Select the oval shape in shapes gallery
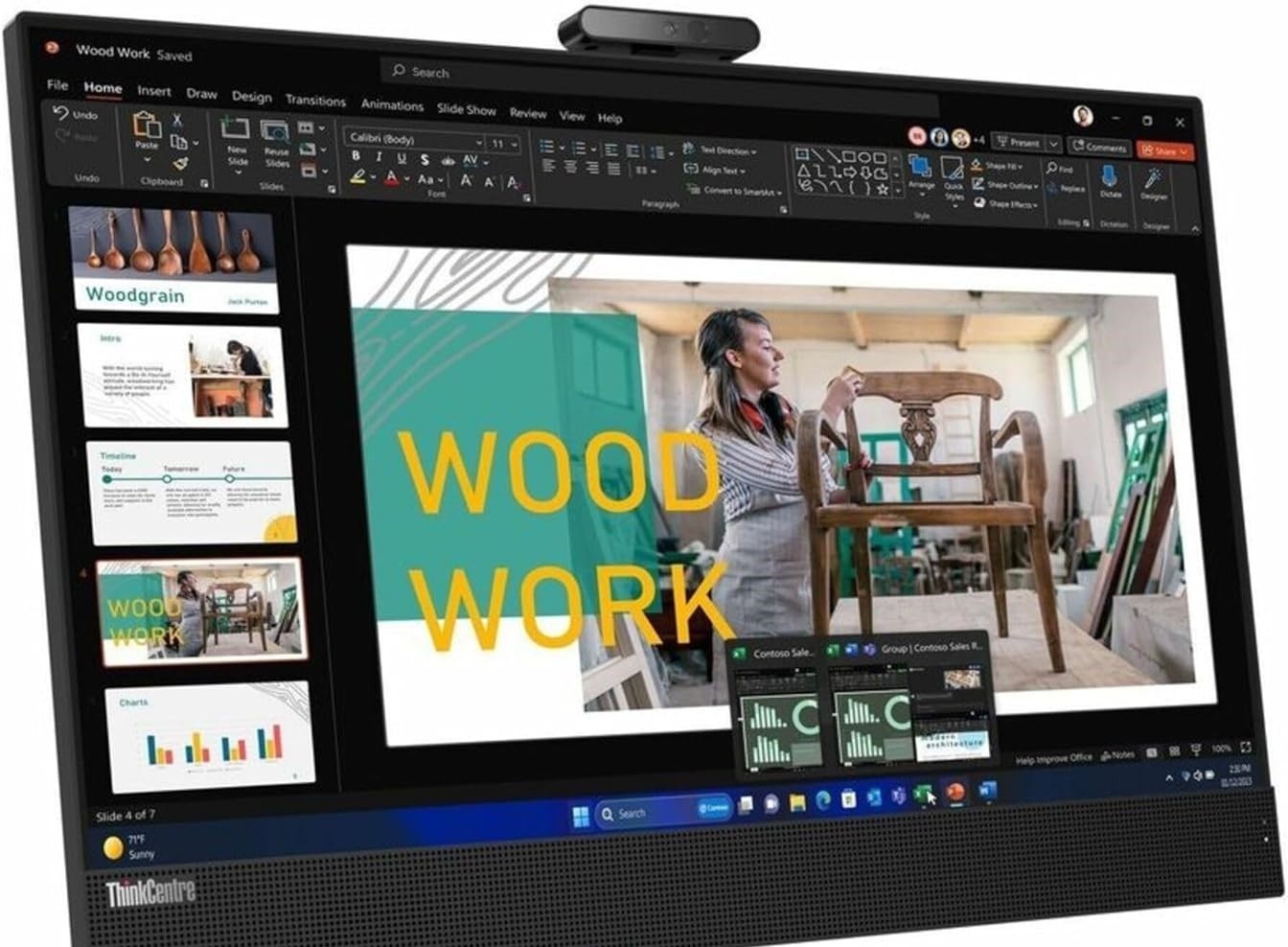The width and height of the screenshot is (1288, 947). [864, 156]
